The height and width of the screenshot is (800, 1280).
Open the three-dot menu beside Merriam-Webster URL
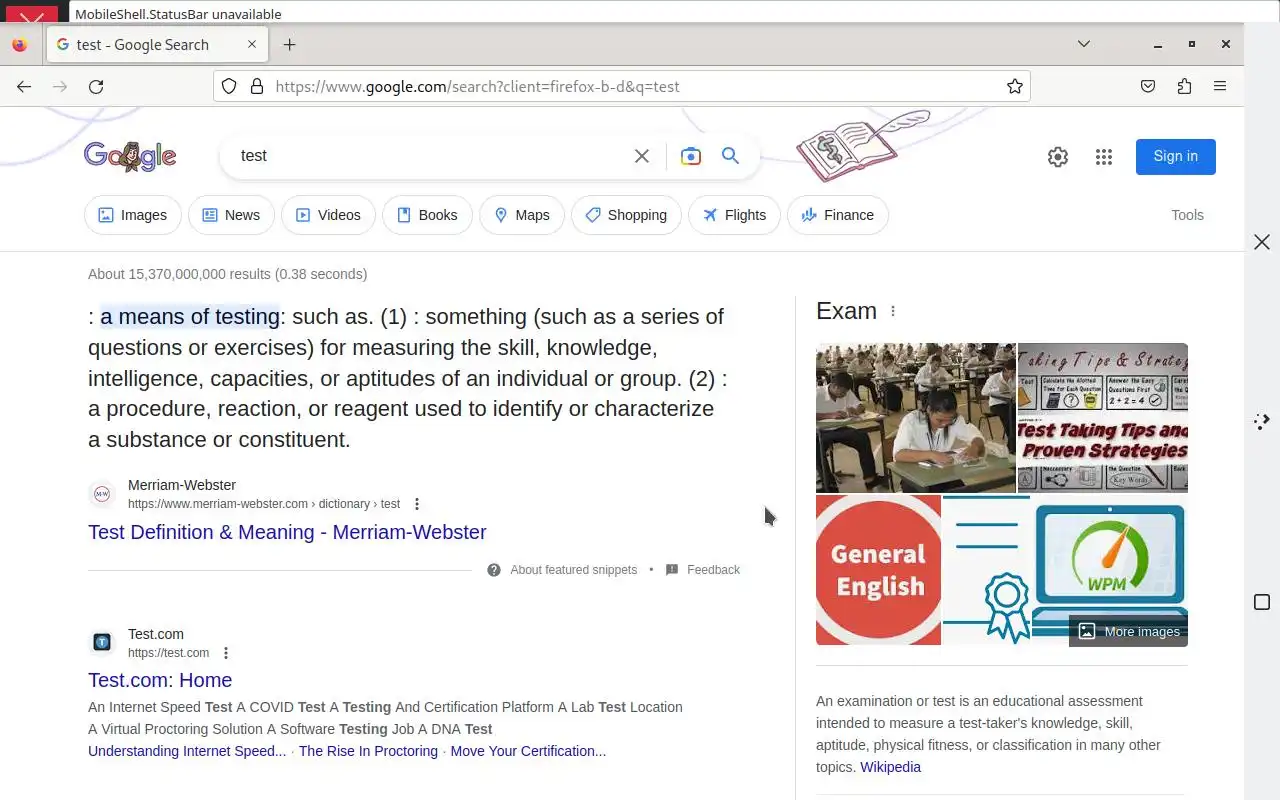(417, 504)
